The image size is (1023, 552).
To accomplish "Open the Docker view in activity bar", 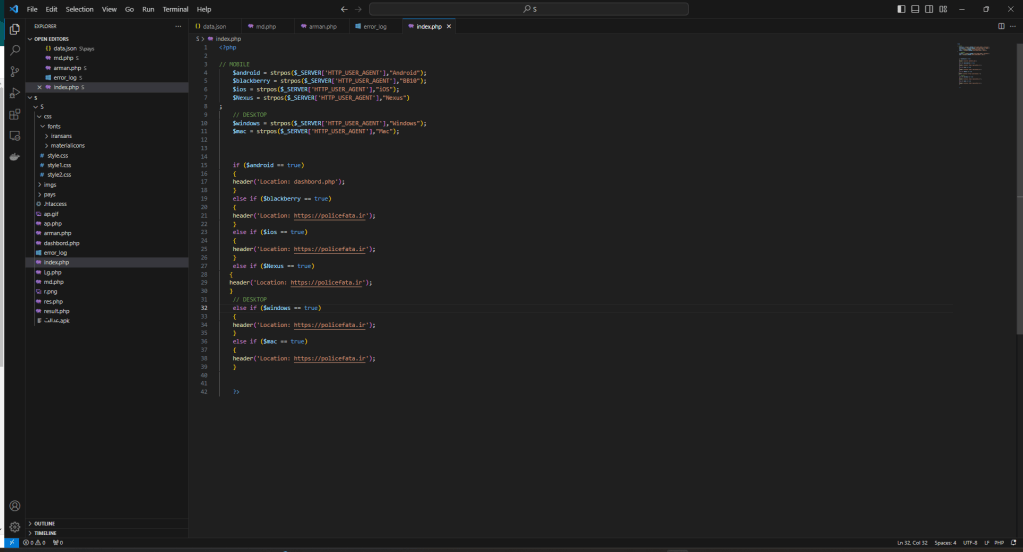I will point(15,157).
